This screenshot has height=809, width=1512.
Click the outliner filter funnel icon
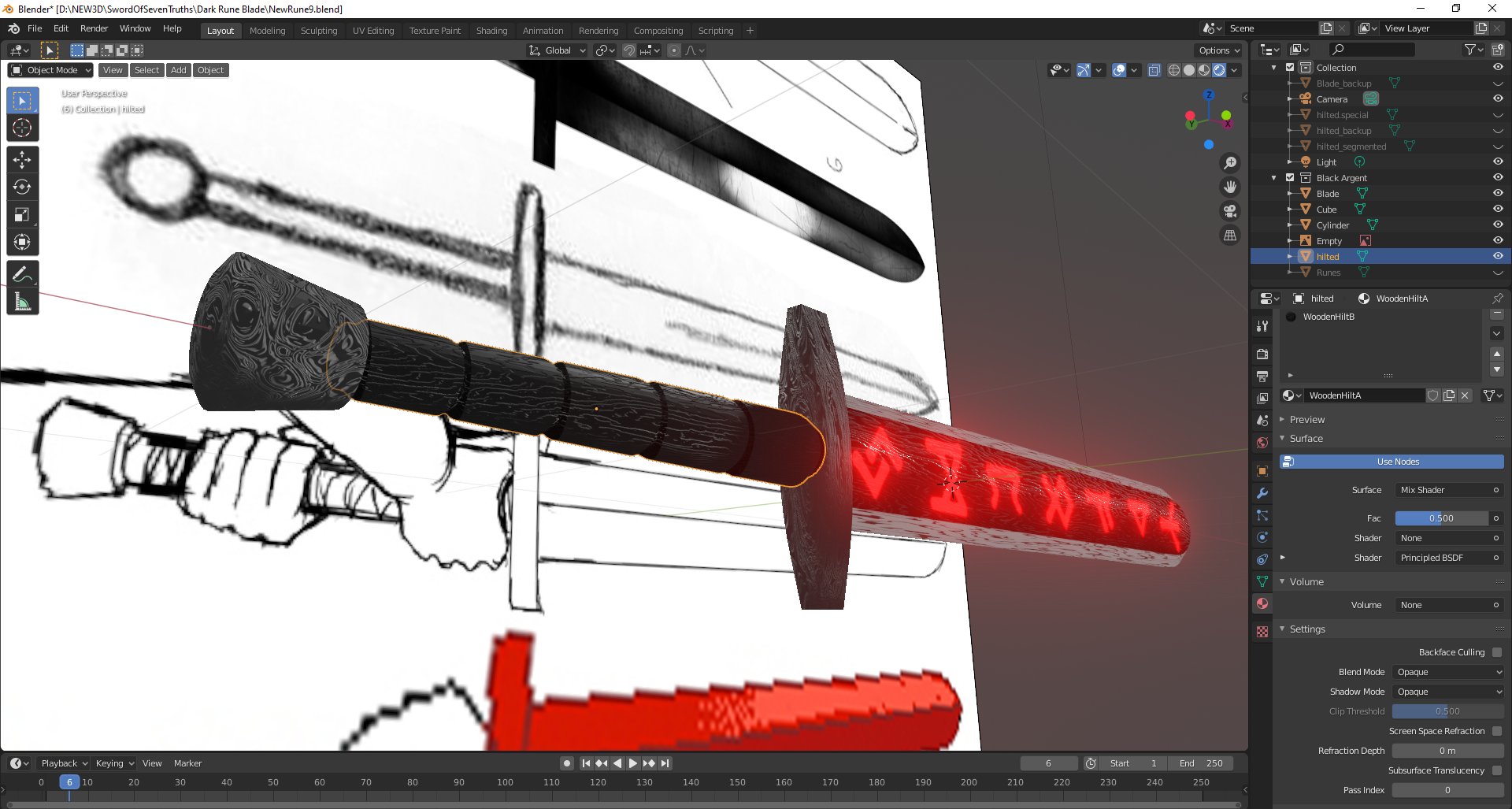[x=1470, y=50]
